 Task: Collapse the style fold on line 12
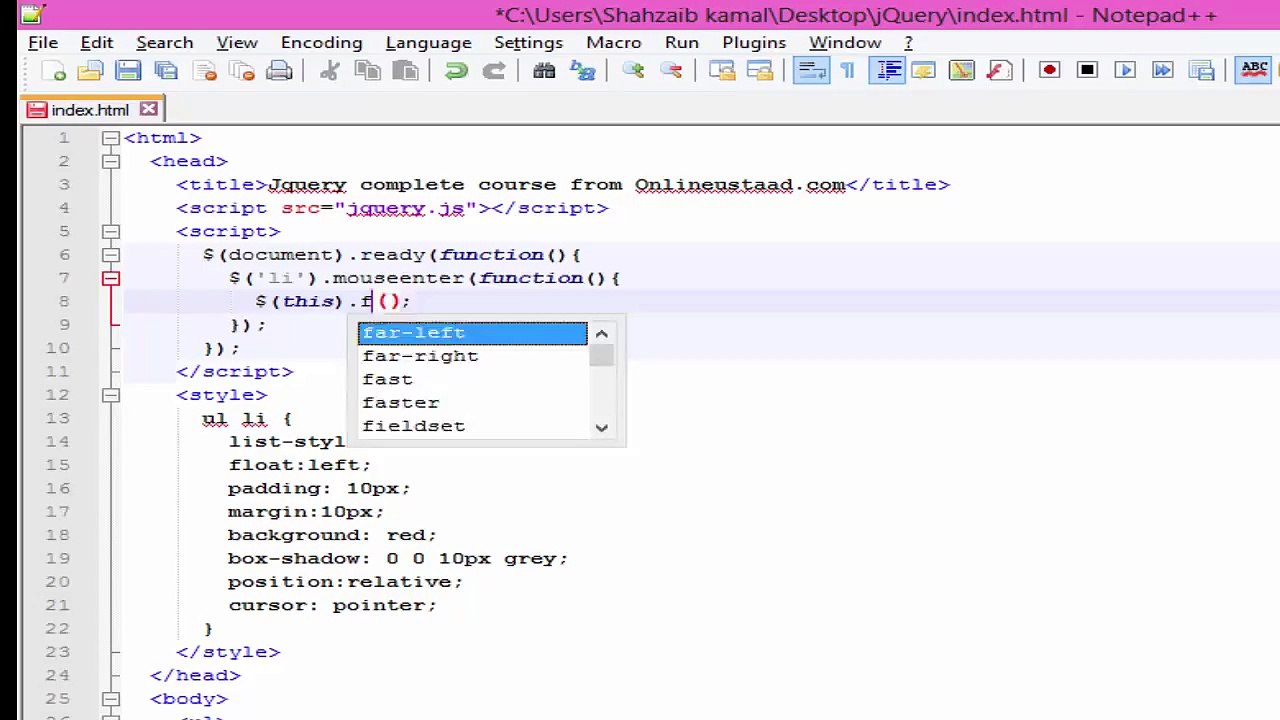pos(111,395)
